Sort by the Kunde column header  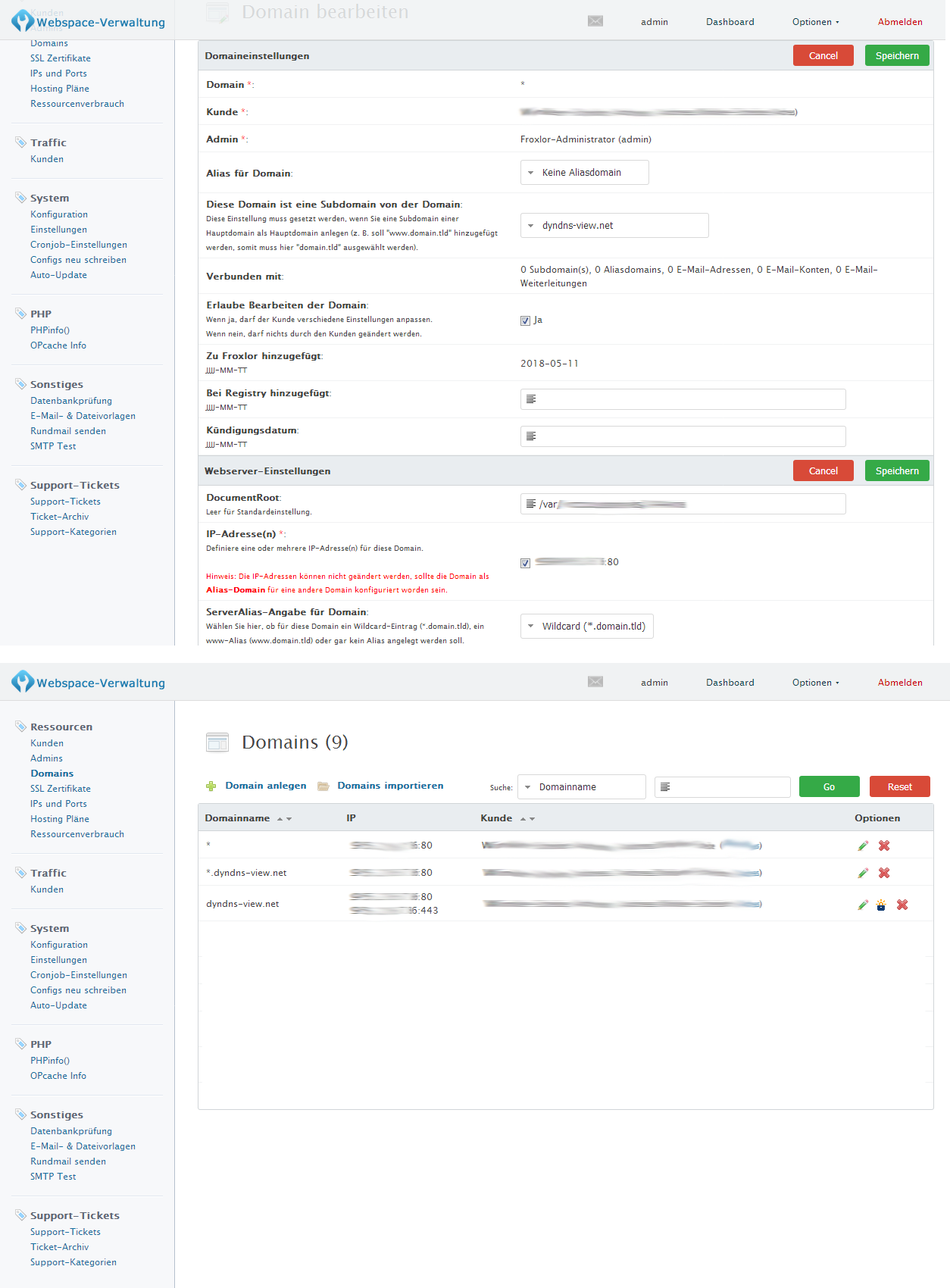point(496,818)
